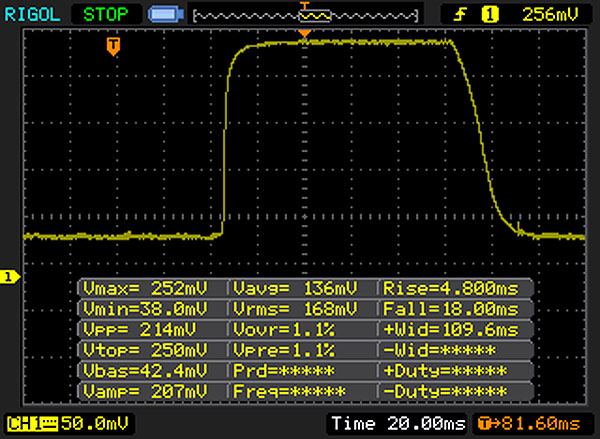Click the CH1 coupling badge at bottom
This screenshot has width=600, height=439.
pos(32,424)
